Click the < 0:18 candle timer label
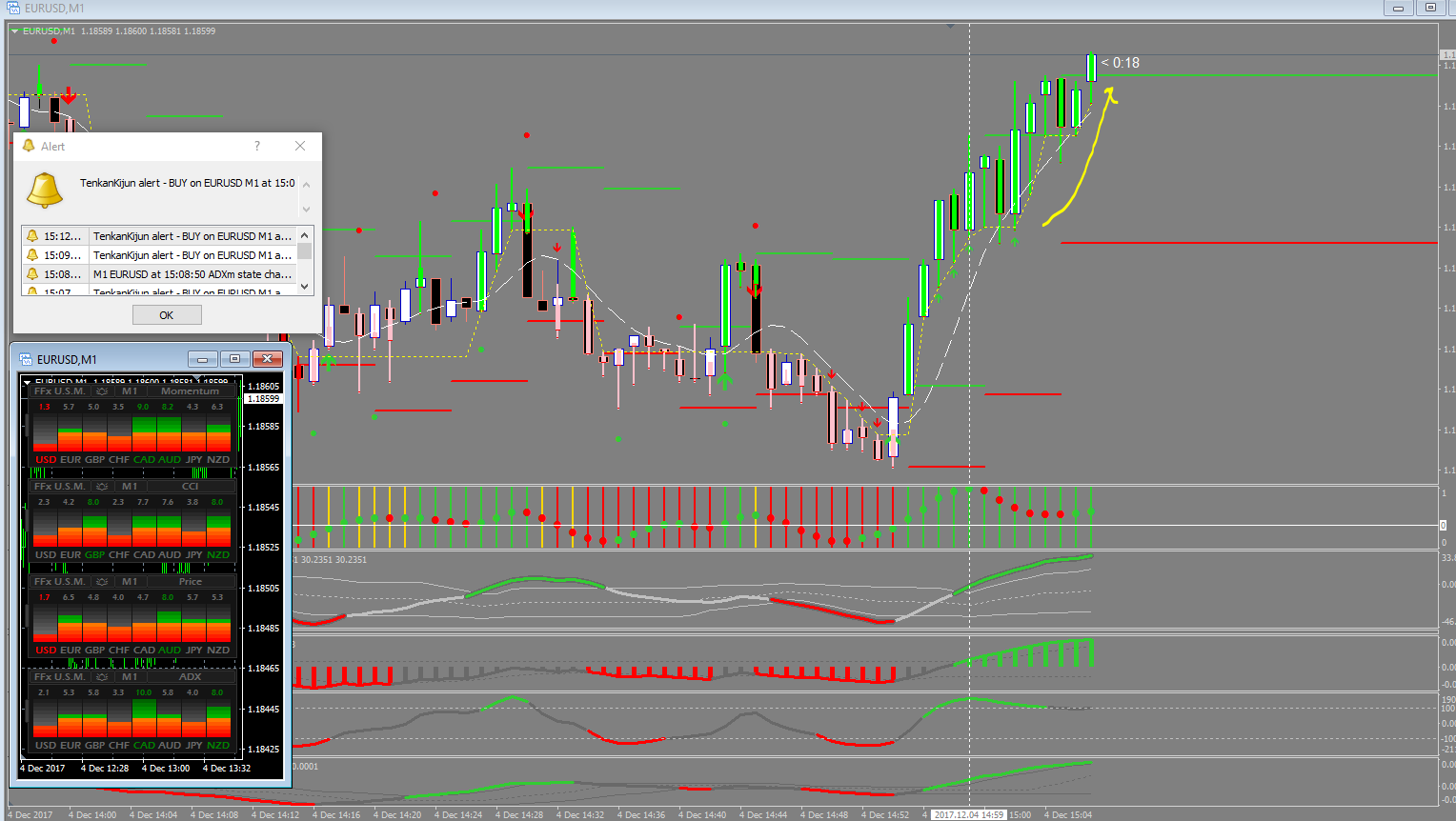The width and height of the screenshot is (1456, 821). tap(1121, 63)
